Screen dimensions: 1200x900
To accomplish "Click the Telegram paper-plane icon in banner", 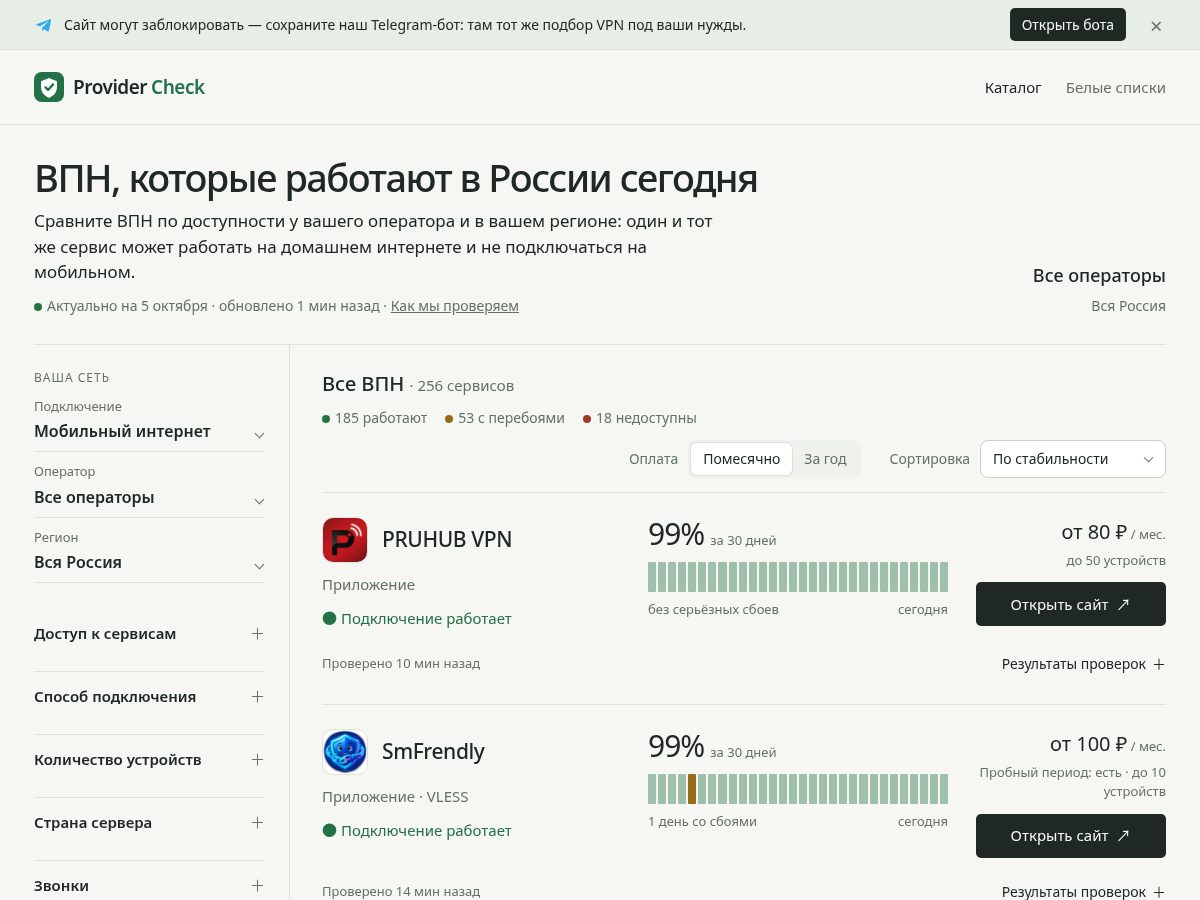I will [43, 25].
